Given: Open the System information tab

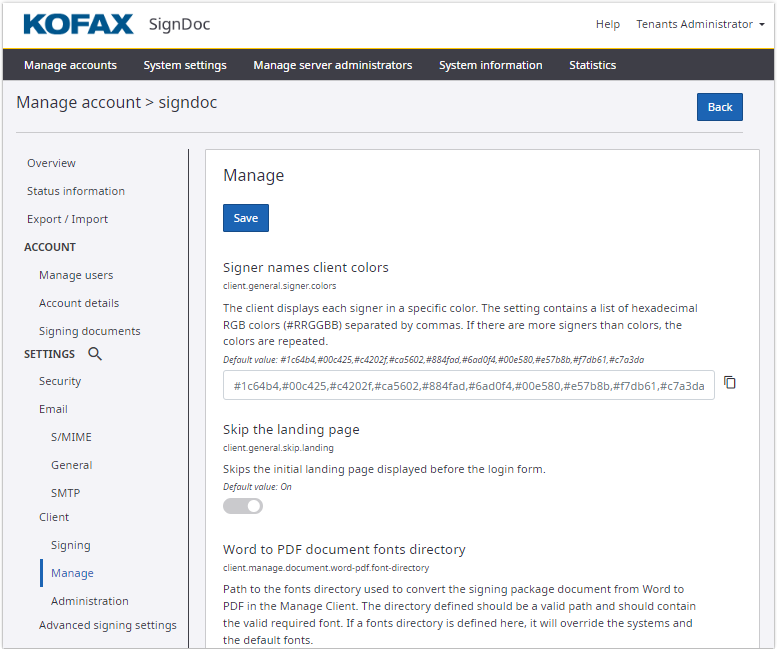Looking at the screenshot, I should click(490, 65).
